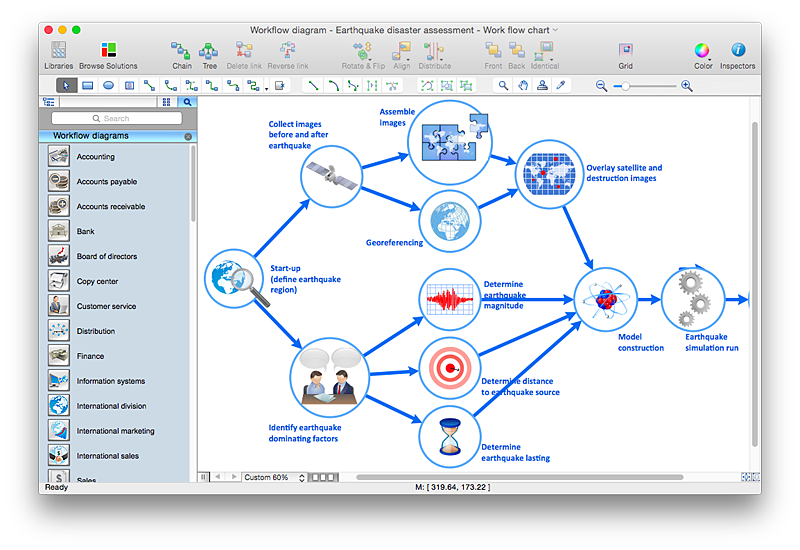Open the Custom 60% zoom selector
800x550 pixels.
[x=274, y=478]
